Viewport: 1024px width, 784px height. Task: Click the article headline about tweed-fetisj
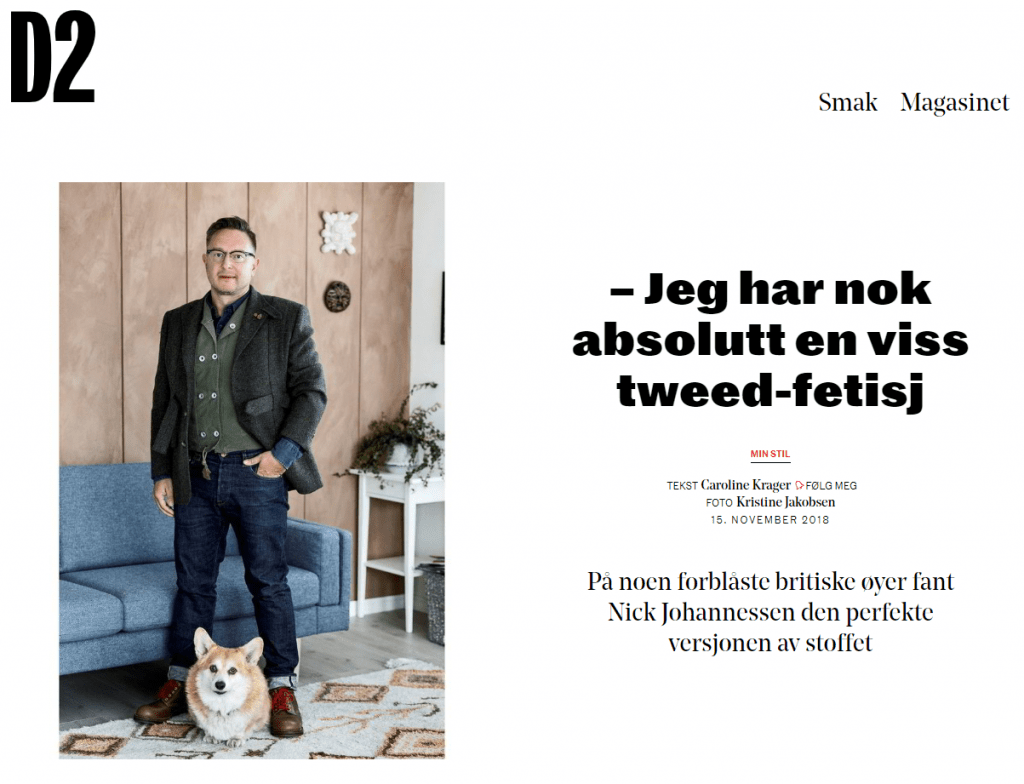pos(770,340)
